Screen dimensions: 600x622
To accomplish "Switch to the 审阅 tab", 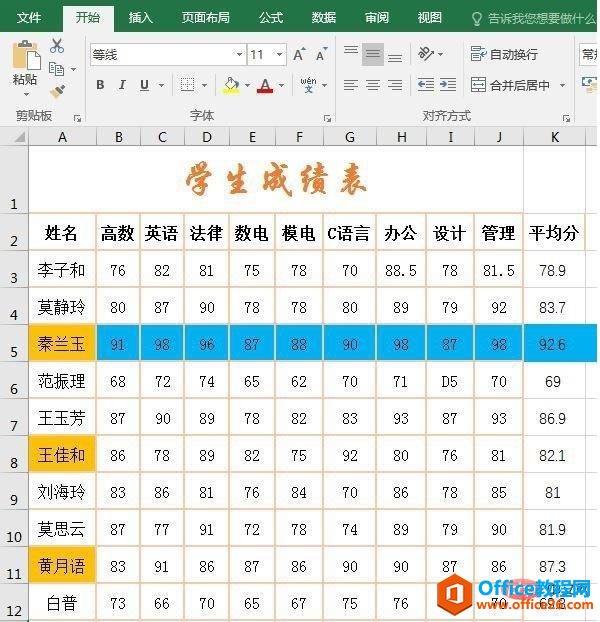I will (377, 17).
